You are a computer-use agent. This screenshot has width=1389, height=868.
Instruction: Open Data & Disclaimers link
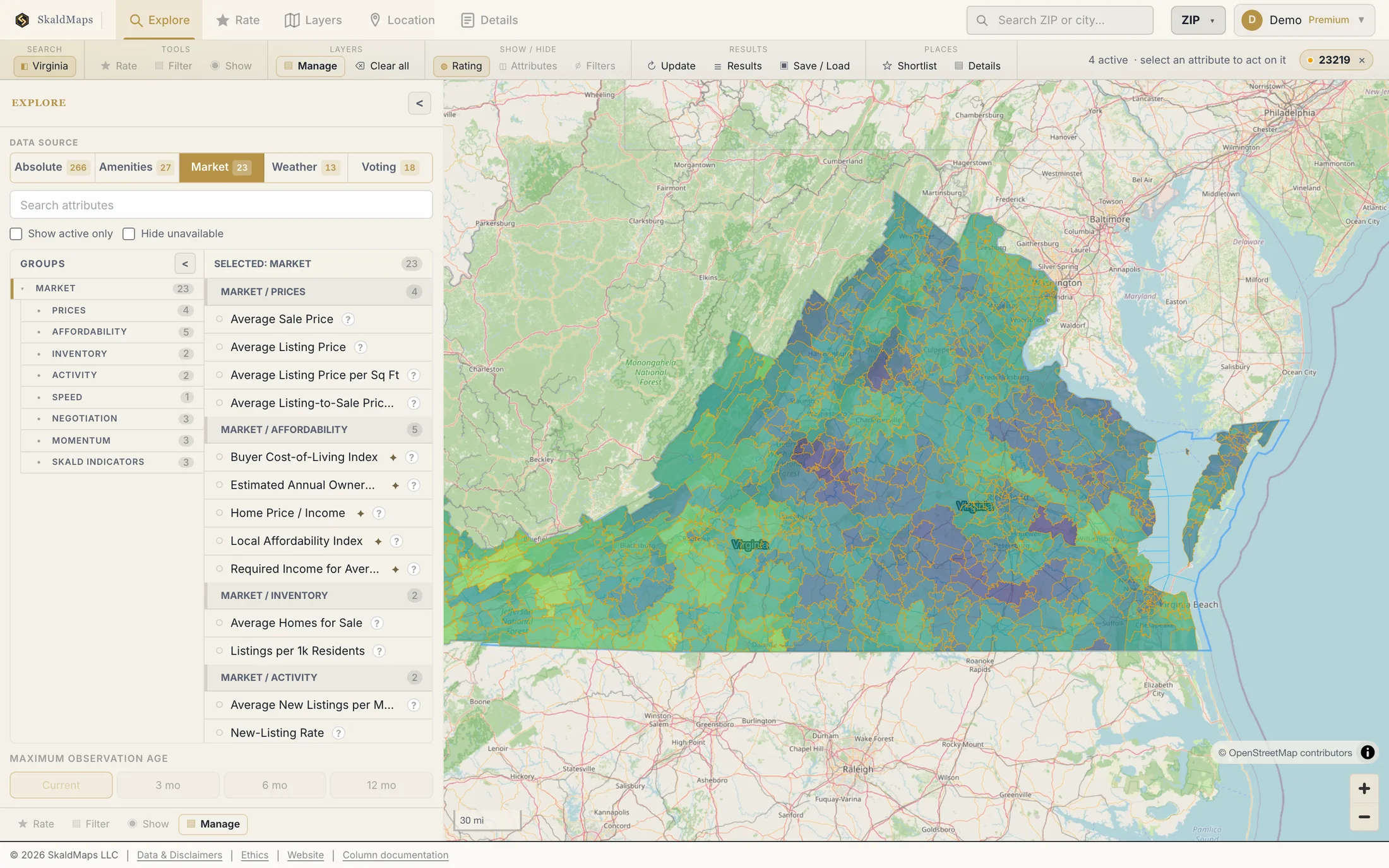[179, 855]
